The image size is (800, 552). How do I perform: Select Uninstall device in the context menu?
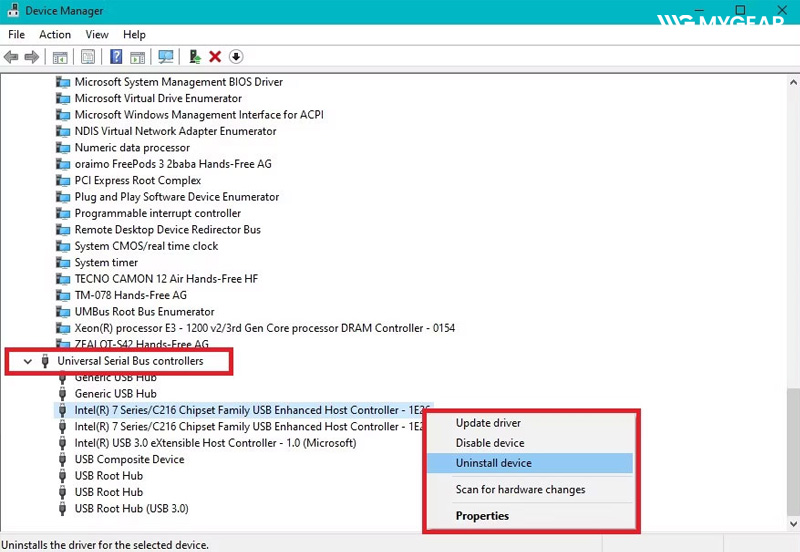[x=530, y=463]
